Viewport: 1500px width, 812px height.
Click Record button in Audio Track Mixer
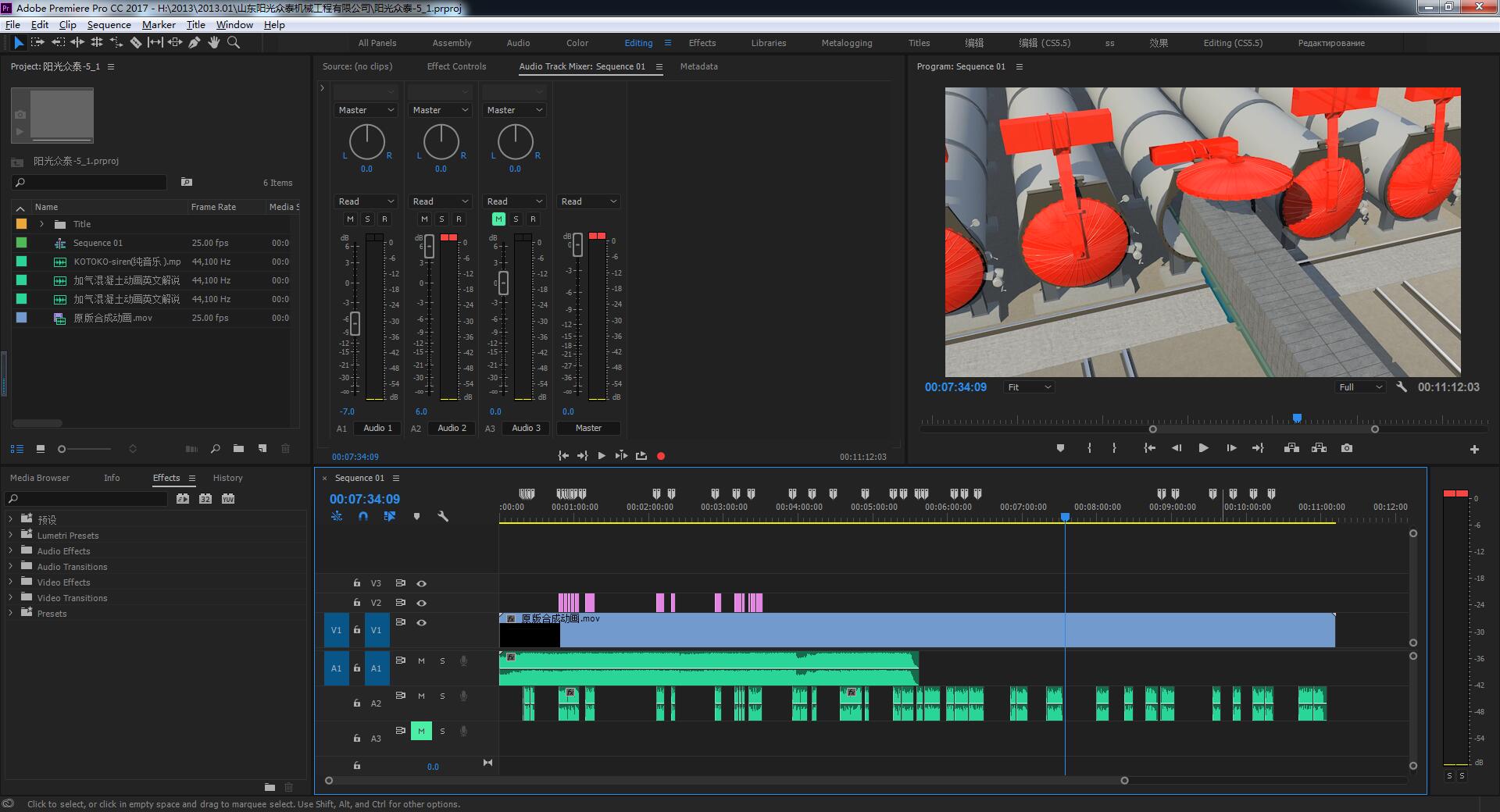pos(661,456)
